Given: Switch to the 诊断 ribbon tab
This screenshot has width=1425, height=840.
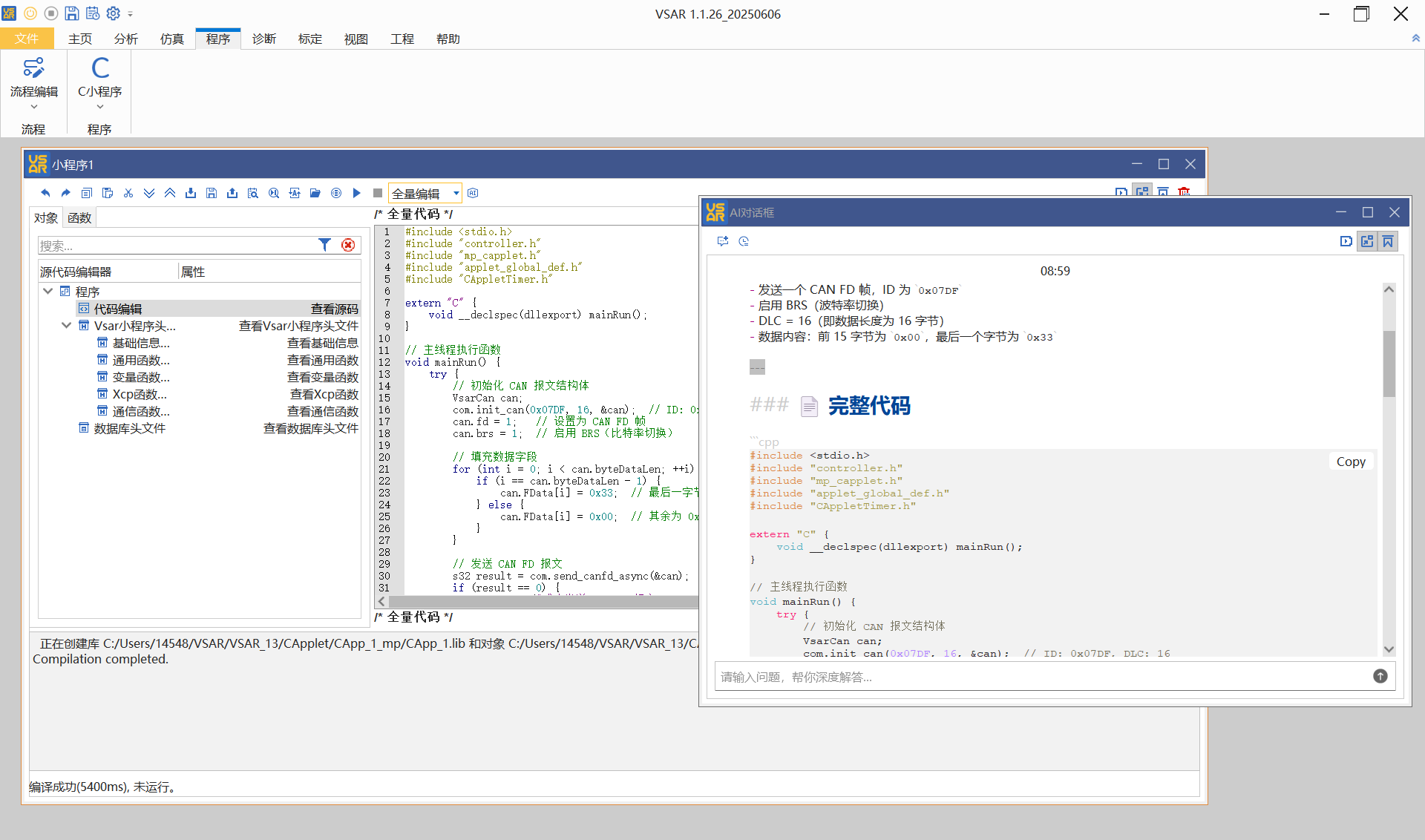Looking at the screenshot, I should pyautogui.click(x=264, y=39).
